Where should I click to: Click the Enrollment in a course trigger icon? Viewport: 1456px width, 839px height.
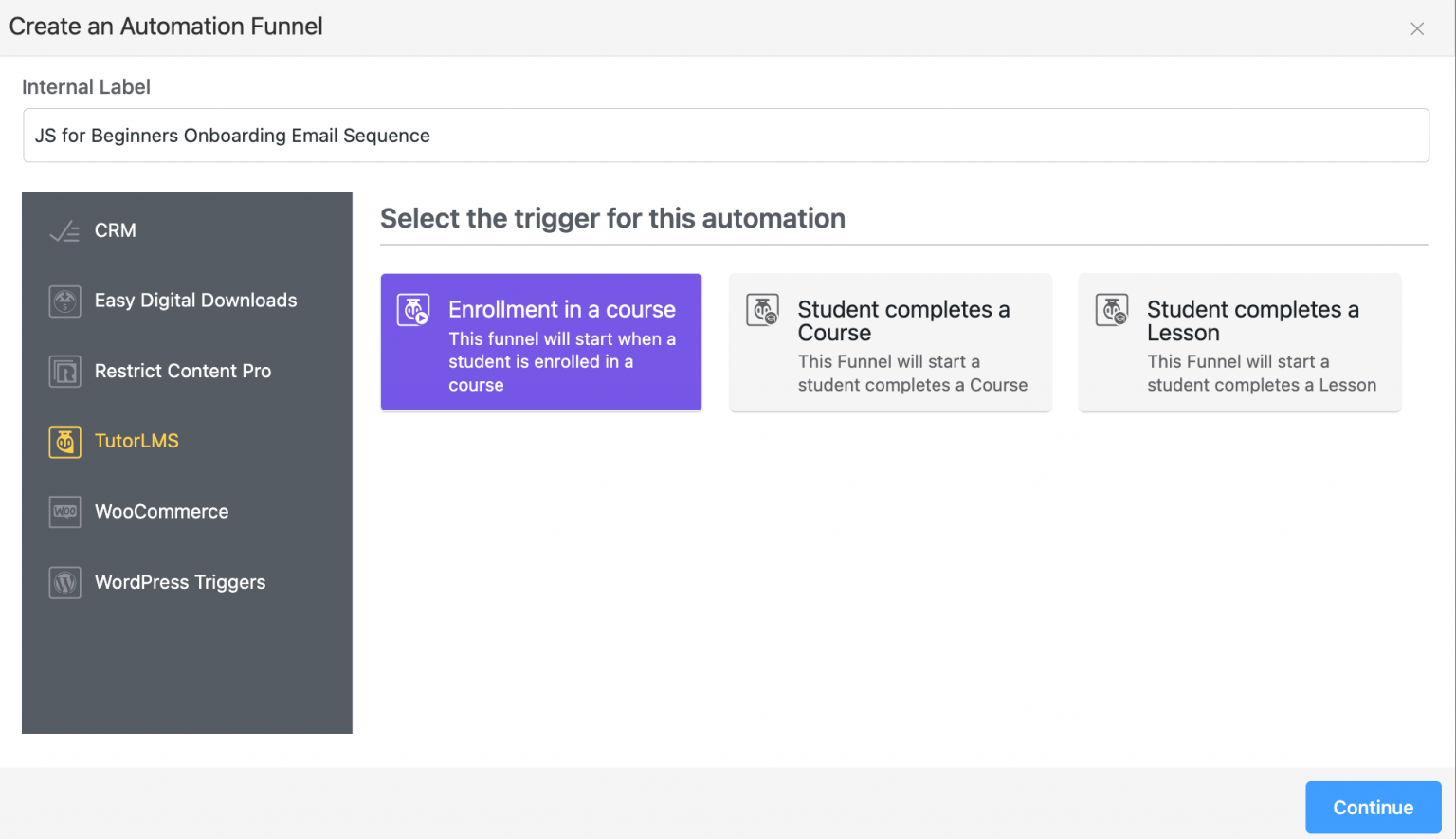[x=414, y=309]
